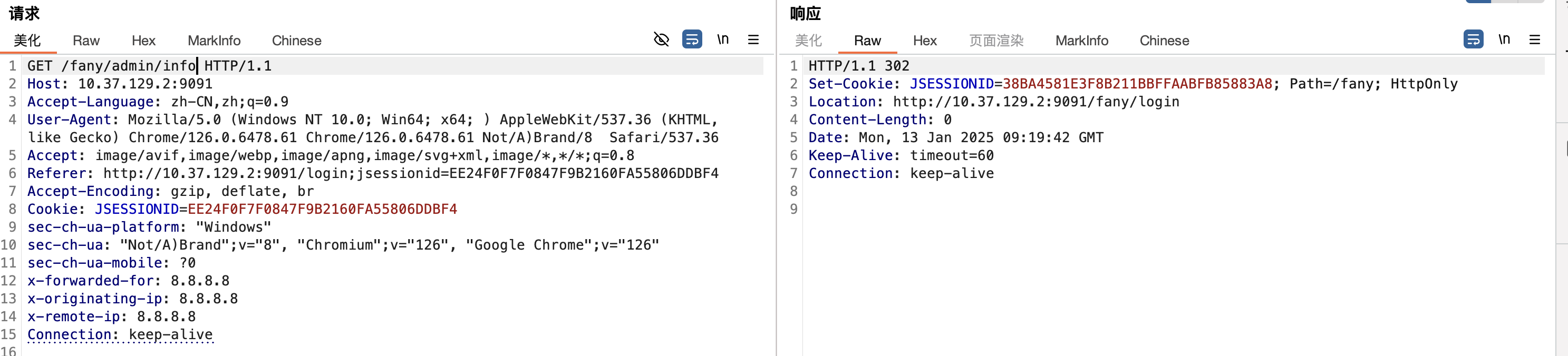This screenshot has width=1568, height=356.
Task: Click the crossed-eye icon in request panel
Action: [661, 39]
